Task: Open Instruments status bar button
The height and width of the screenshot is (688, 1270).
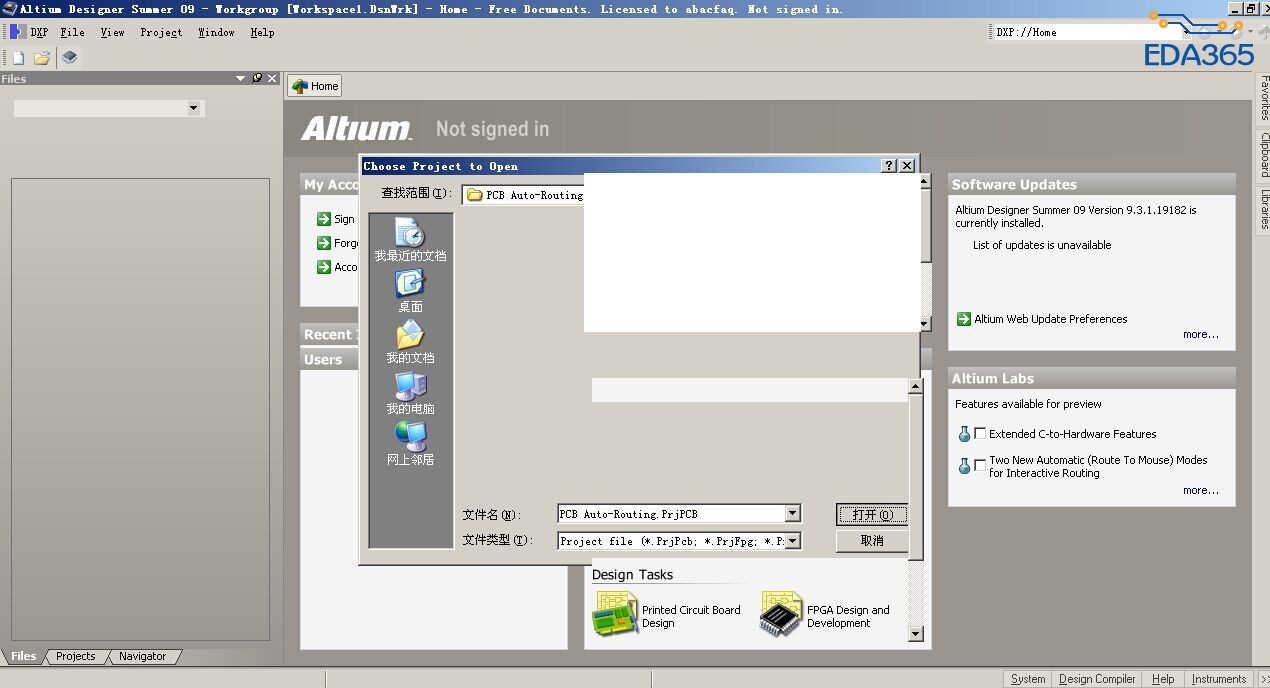Action: (x=1219, y=679)
